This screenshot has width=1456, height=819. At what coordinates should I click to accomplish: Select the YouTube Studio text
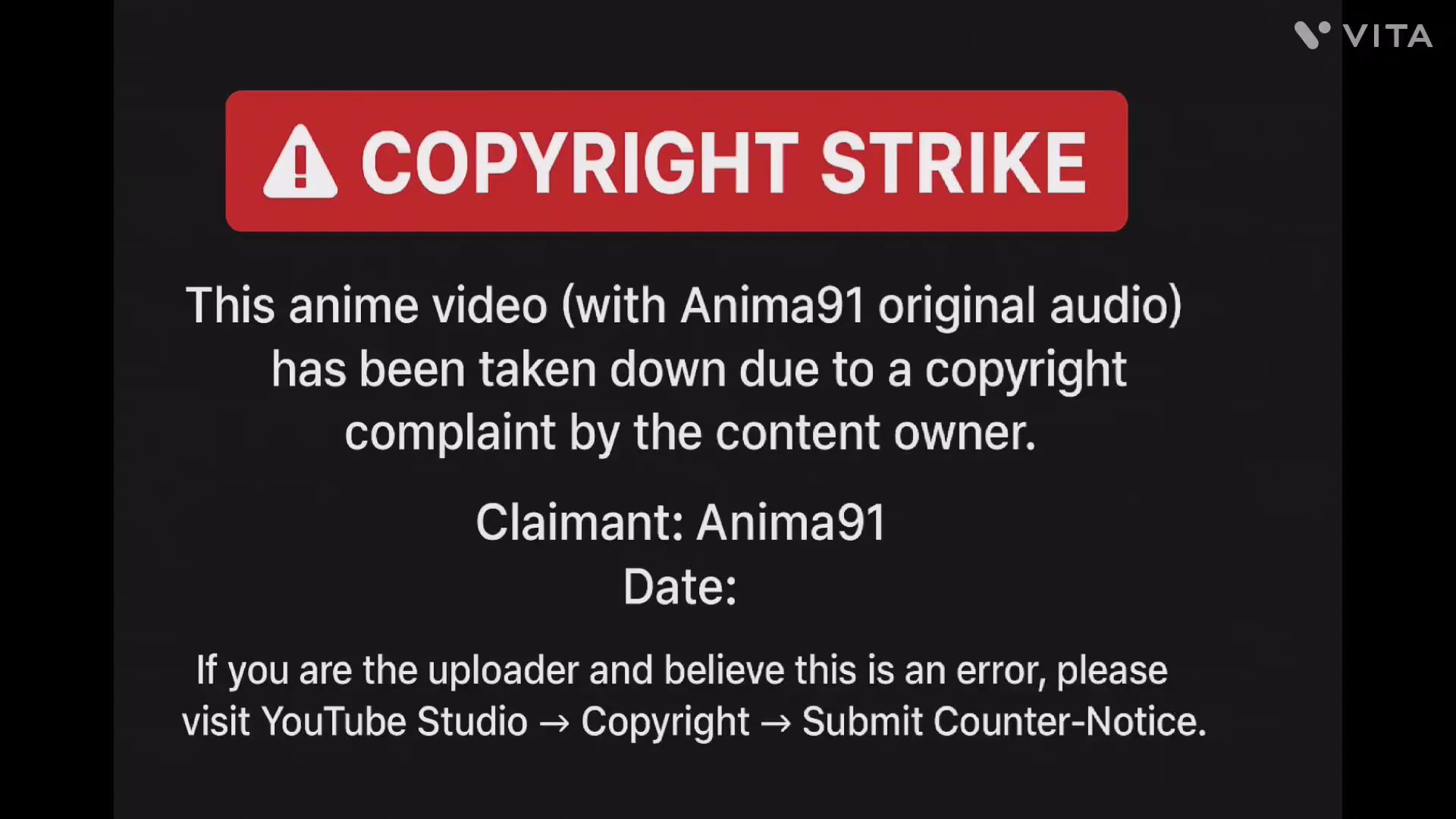(x=395, y=721)
